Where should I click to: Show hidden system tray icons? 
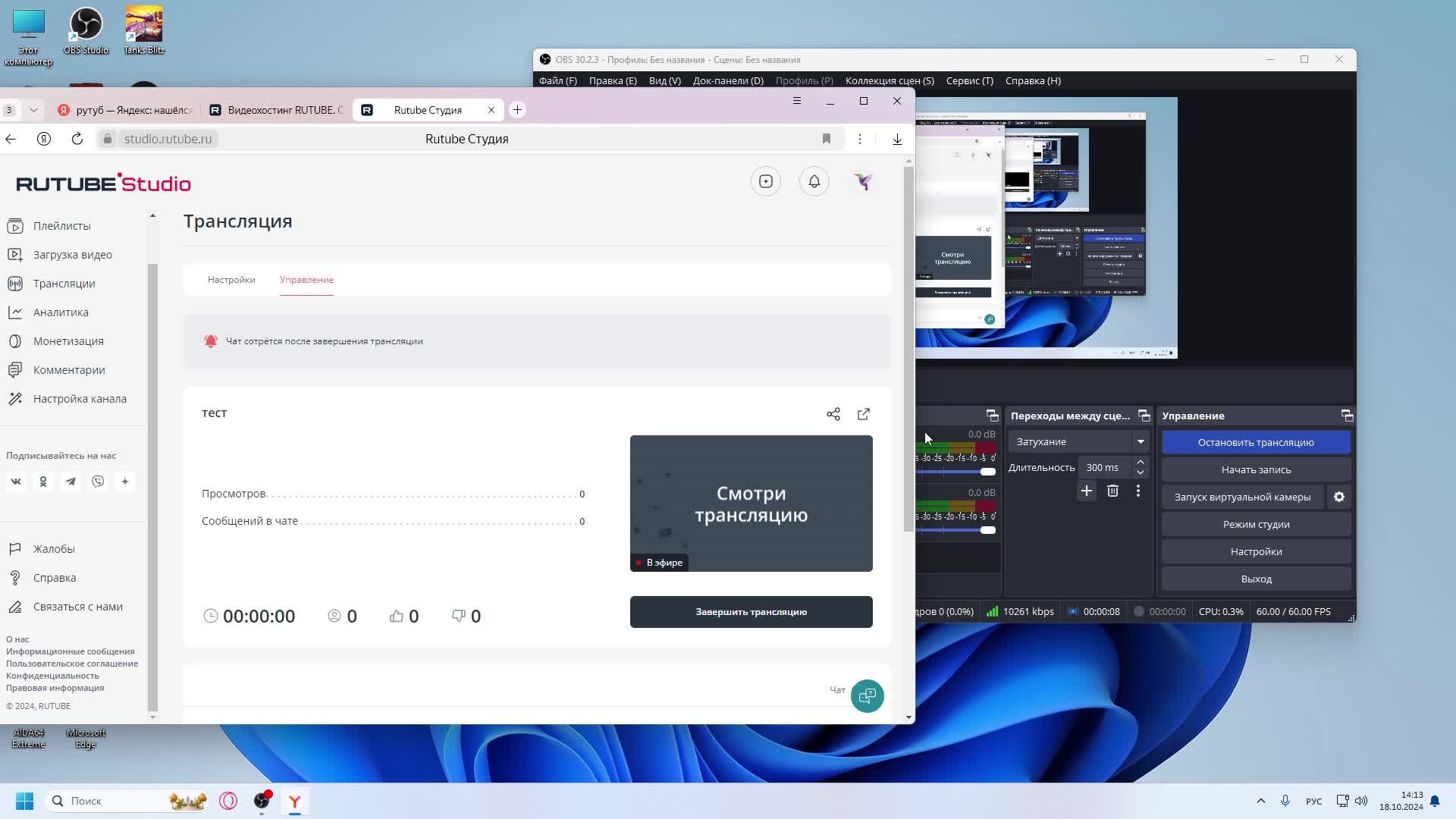point(1260,801)
